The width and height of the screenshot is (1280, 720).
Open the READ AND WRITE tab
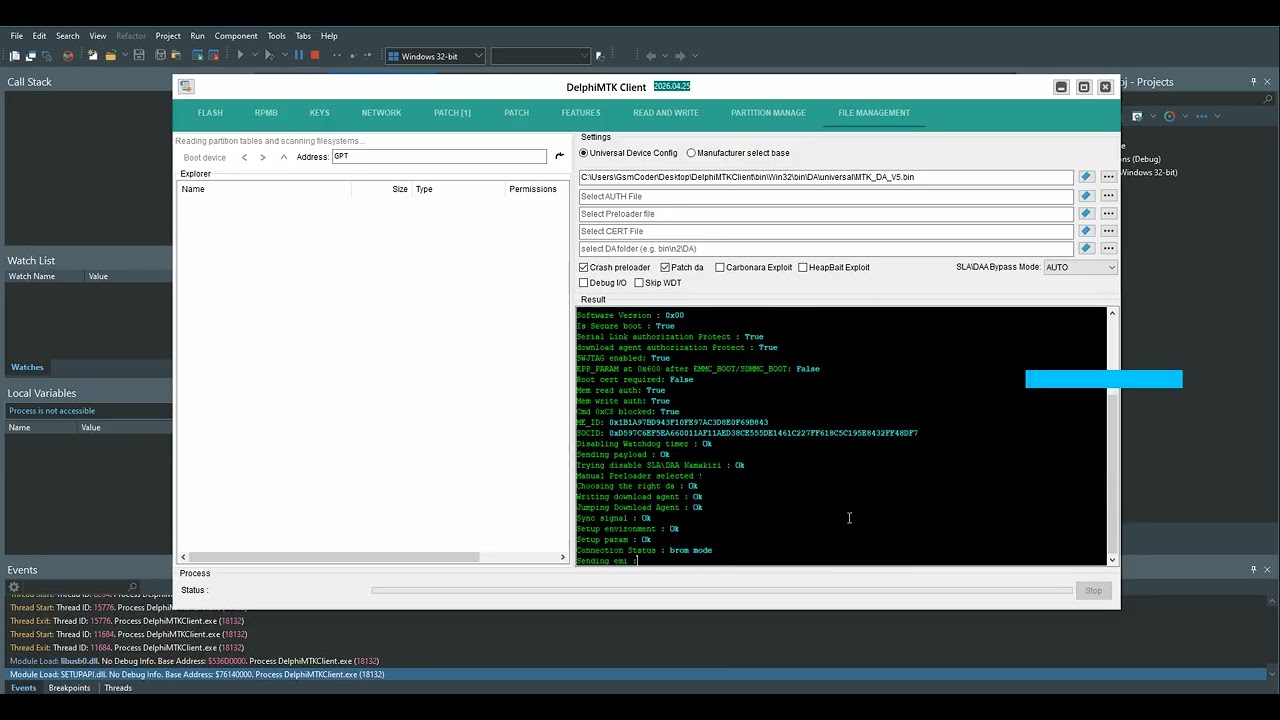coord(666,113)
